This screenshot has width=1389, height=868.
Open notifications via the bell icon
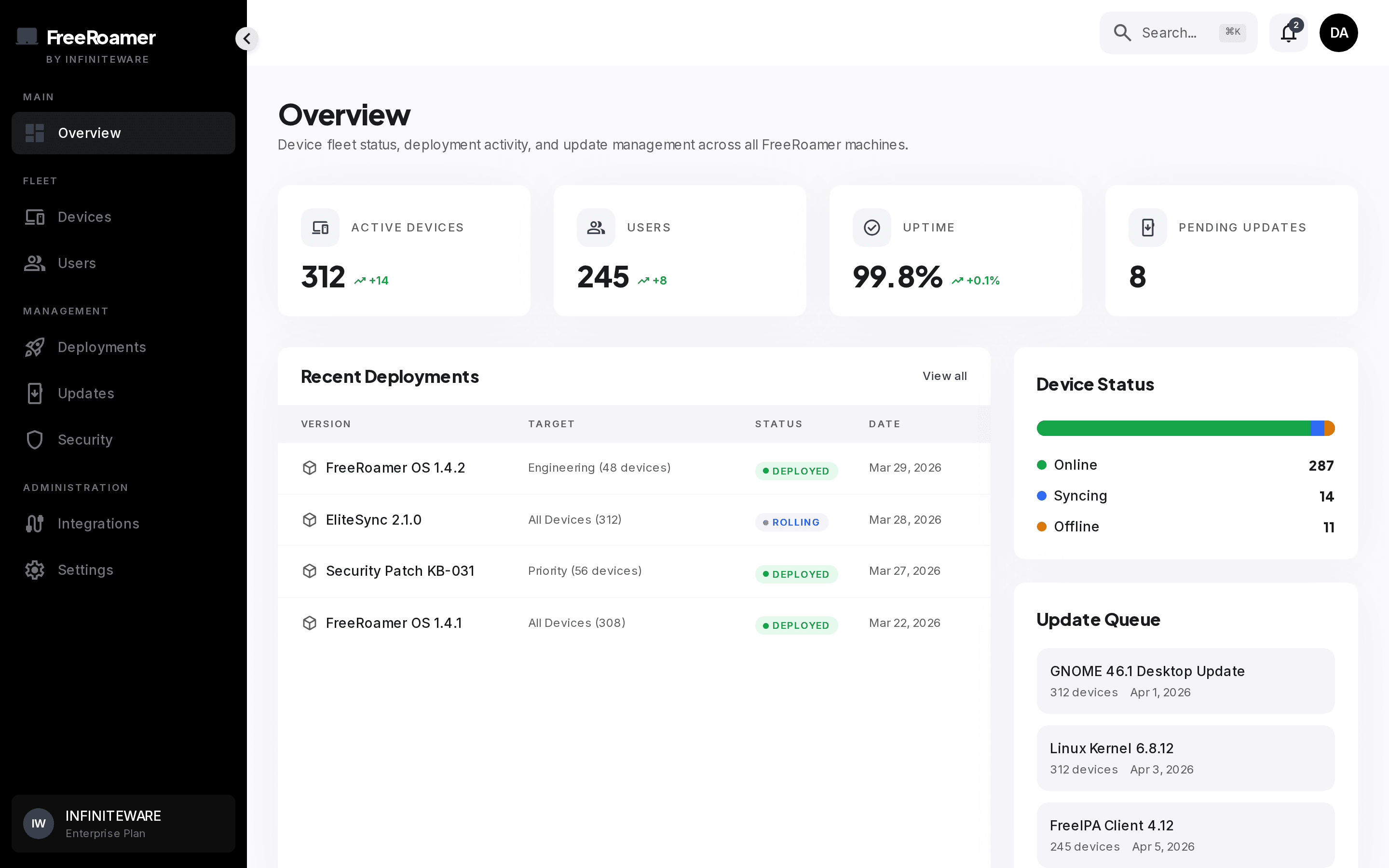click(1289, 33)
